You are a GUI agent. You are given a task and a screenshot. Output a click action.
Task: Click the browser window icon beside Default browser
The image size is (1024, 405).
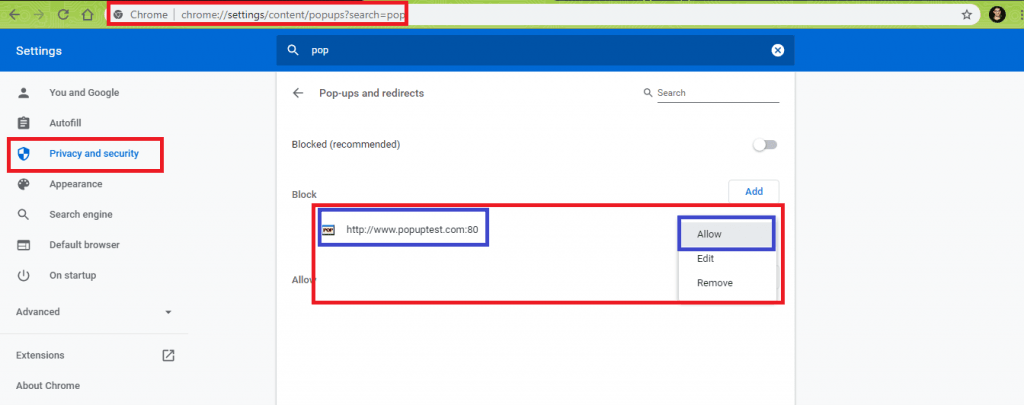click(x=24, y=245)
